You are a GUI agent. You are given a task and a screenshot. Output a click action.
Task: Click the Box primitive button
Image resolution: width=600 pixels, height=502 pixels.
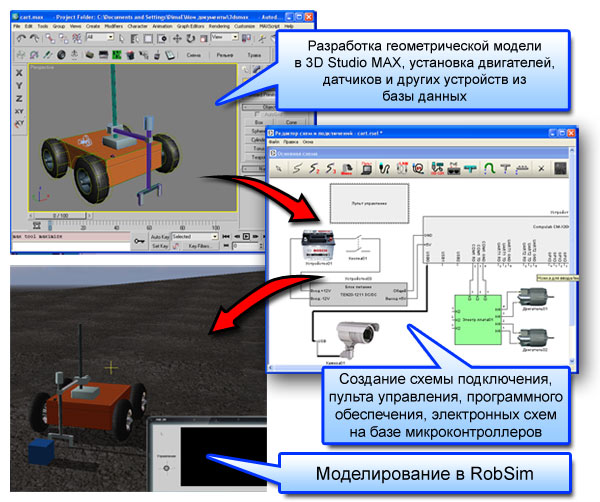[x=259, y=122]
